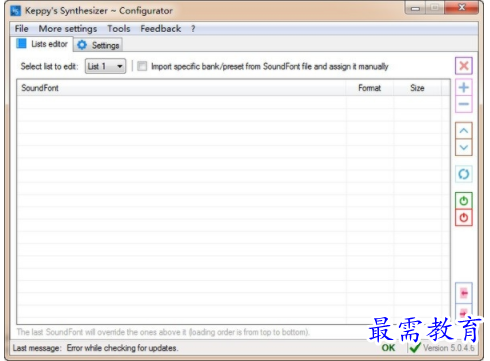Close the Configurator window
The height and width of the screenshot is (361, 490).
point(462,7)
